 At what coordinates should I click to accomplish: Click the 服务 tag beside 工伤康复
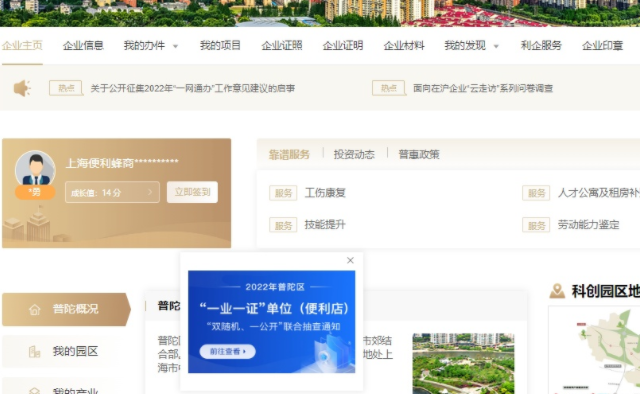click(283, 193)
